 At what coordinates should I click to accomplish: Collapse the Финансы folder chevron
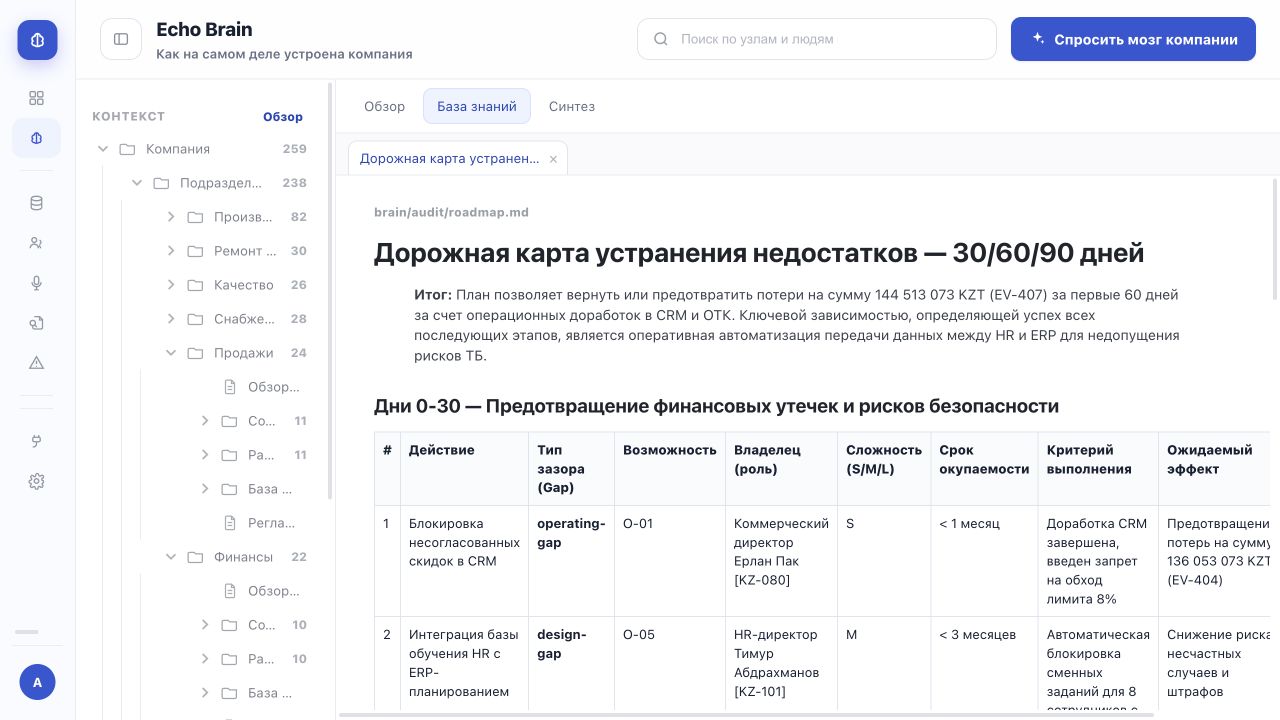click(171, 557)
